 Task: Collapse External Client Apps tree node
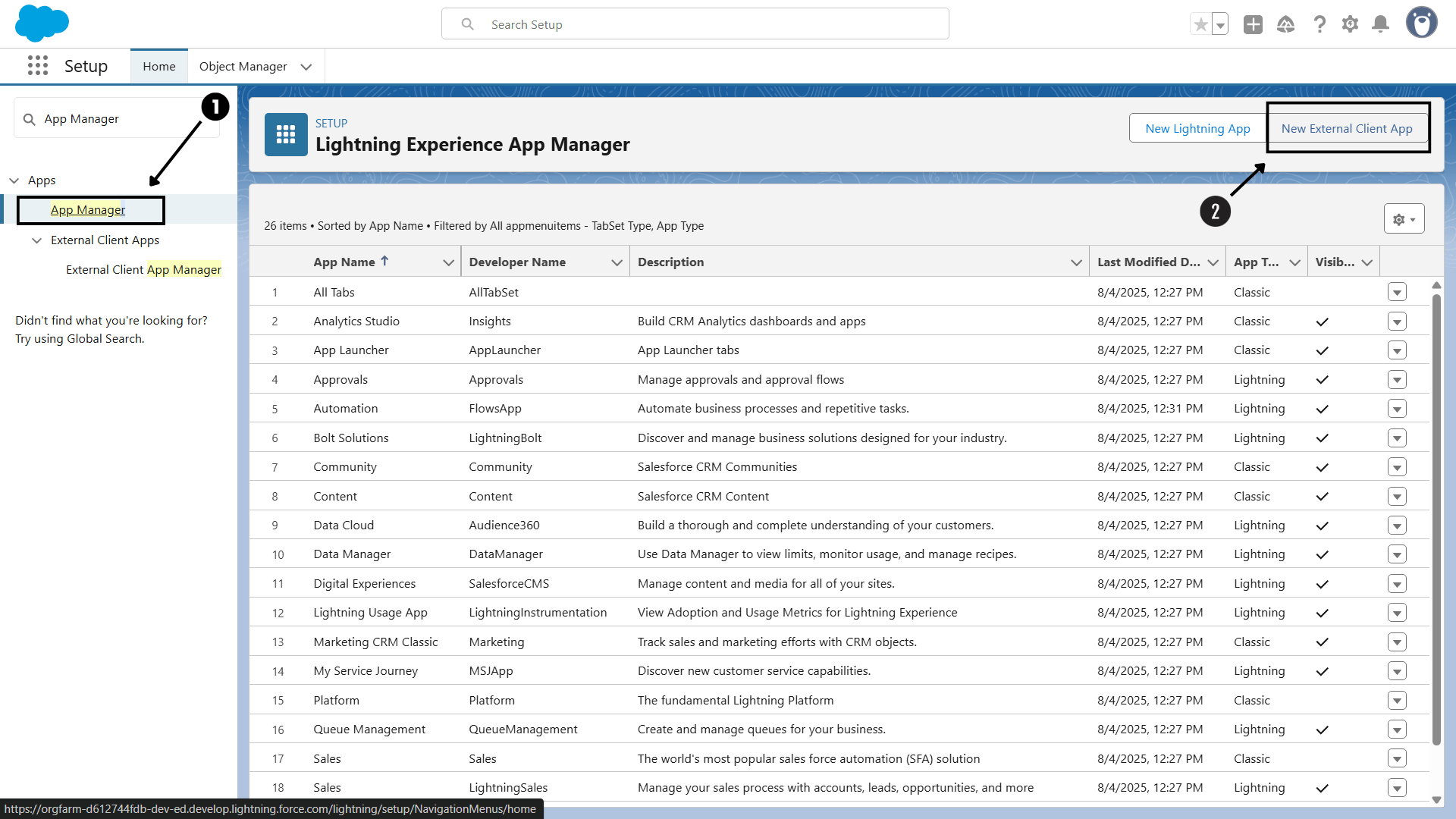pos(36,240)
